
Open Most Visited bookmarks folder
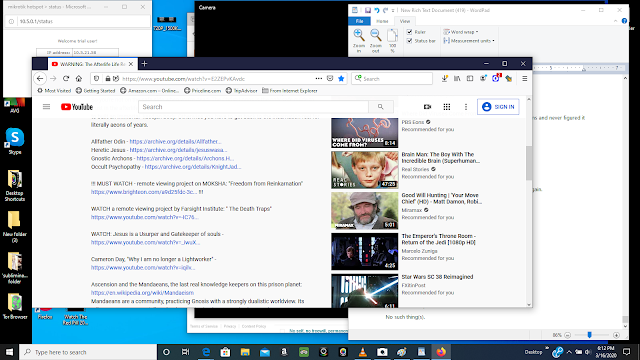[x=54, y=91]
